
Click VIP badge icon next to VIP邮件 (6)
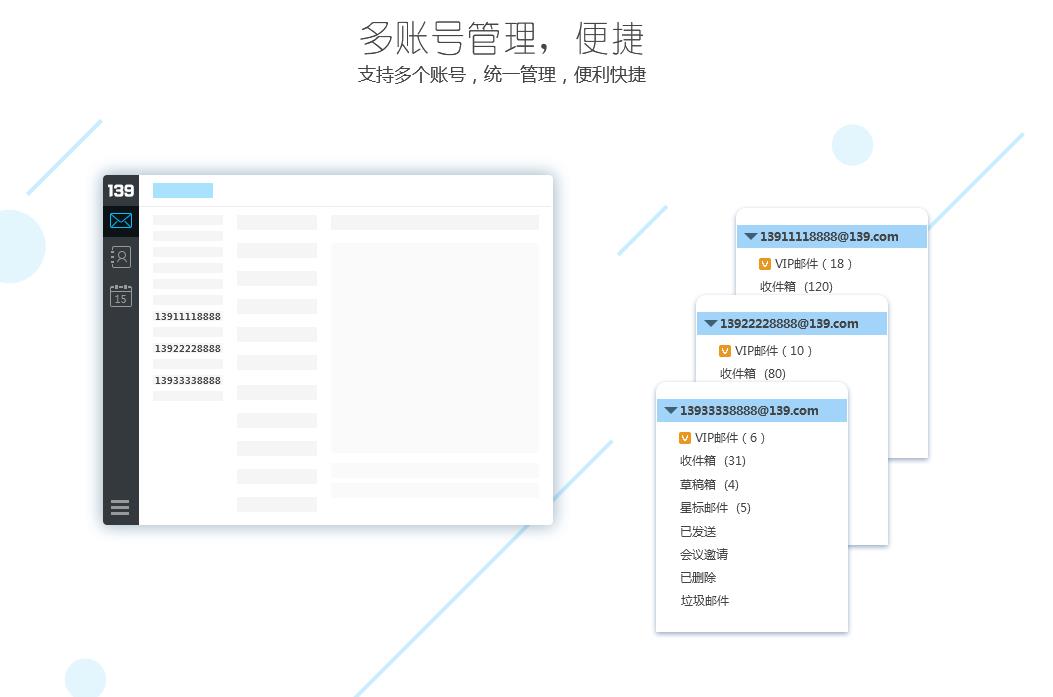(685, 438)
